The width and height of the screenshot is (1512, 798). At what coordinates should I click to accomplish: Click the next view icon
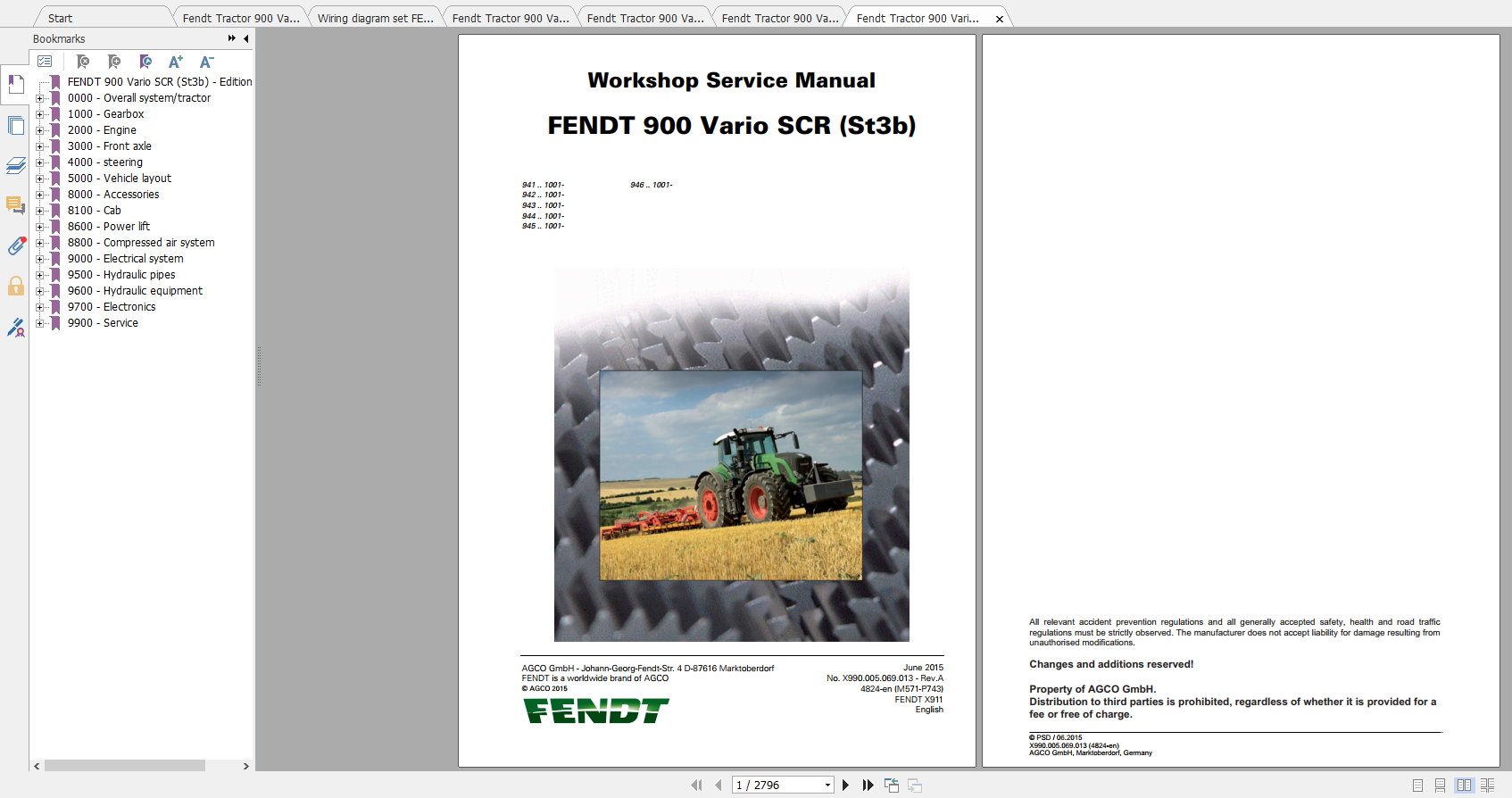915,785
